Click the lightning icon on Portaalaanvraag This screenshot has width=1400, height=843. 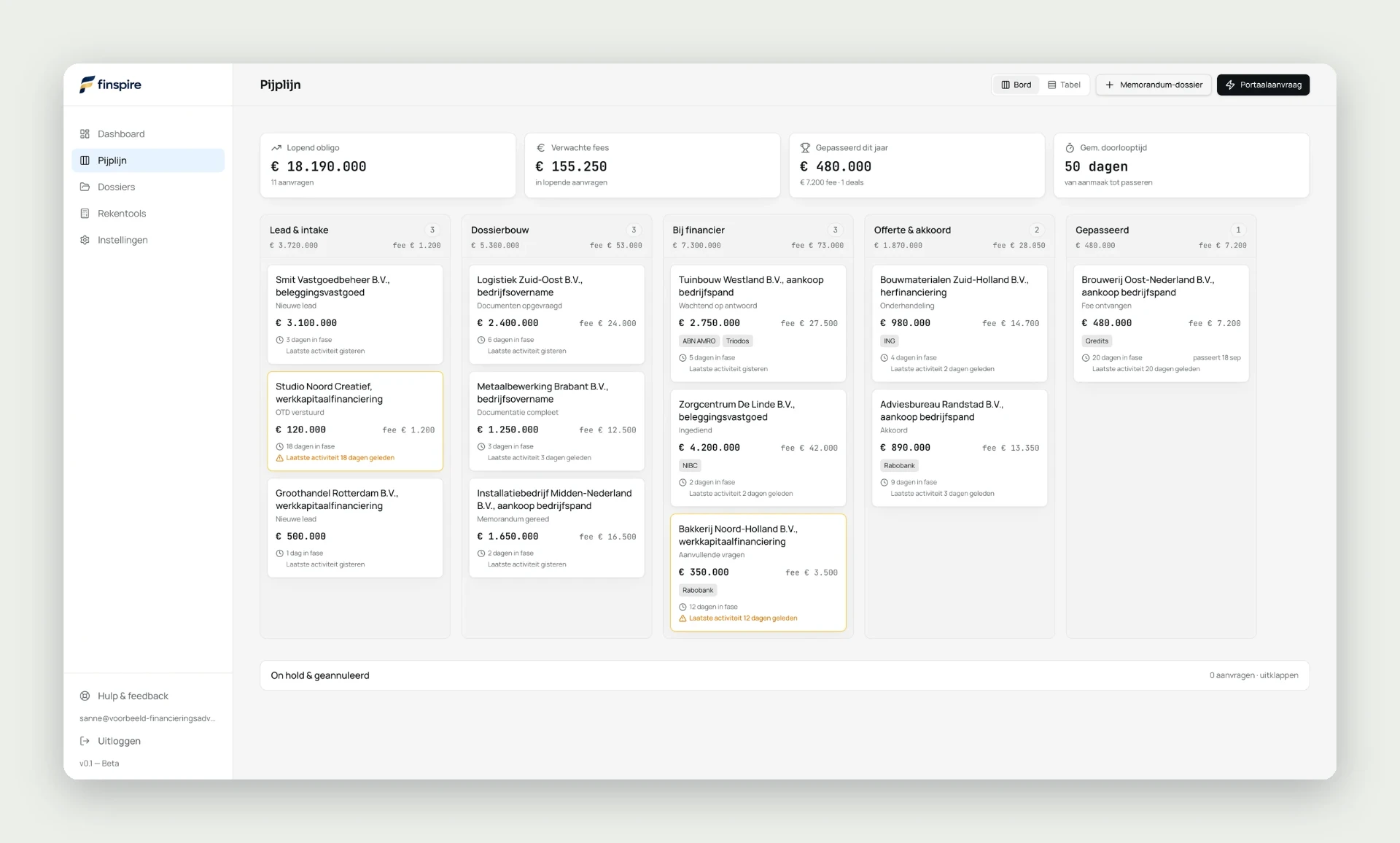coord(1230,85)
